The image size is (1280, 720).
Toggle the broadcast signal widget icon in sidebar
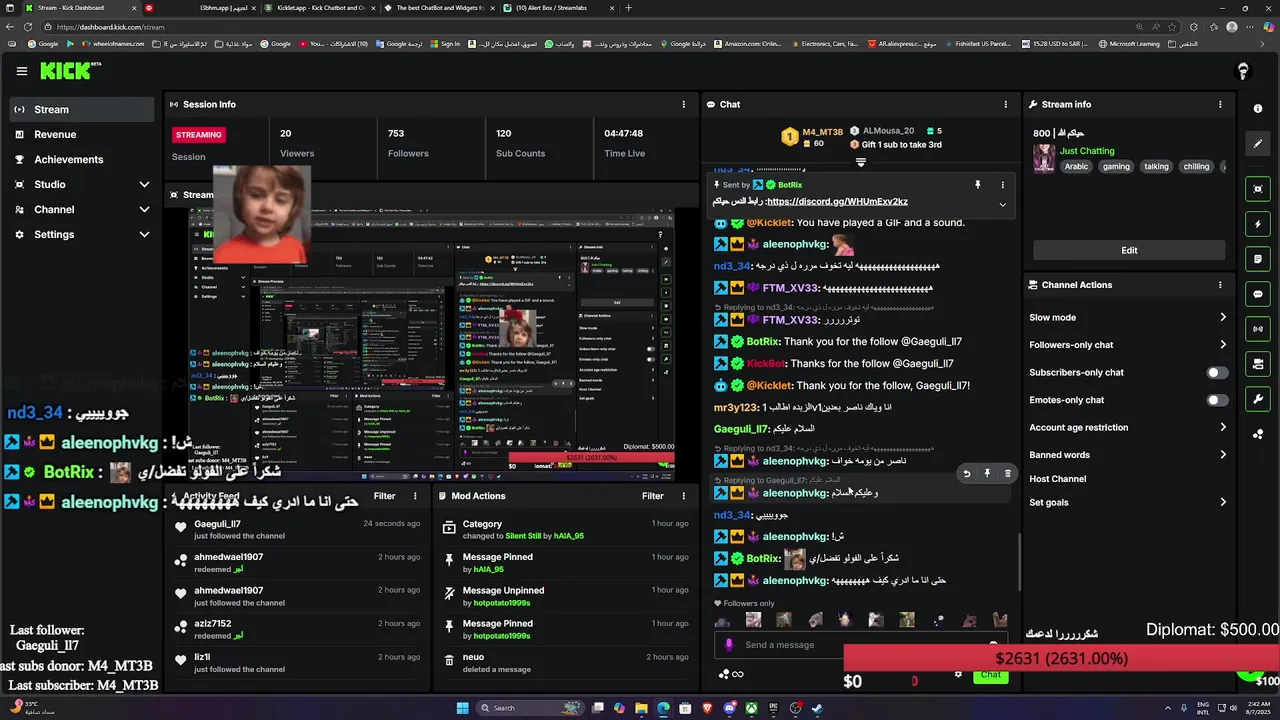point(1258,329)
